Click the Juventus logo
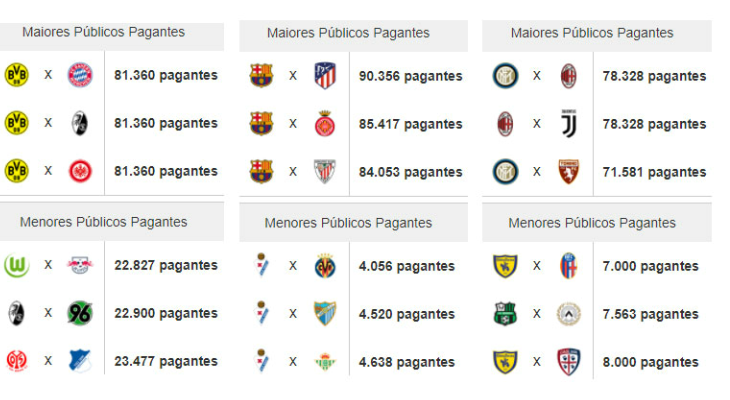The height and width of the screenshot is (400, 730). [x=569, y=124]
